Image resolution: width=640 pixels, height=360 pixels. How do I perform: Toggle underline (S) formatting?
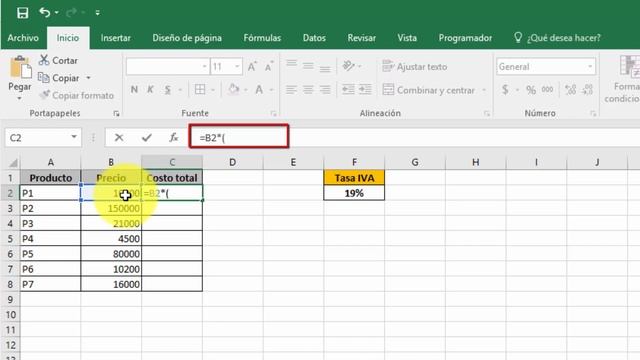coord(167,89)
